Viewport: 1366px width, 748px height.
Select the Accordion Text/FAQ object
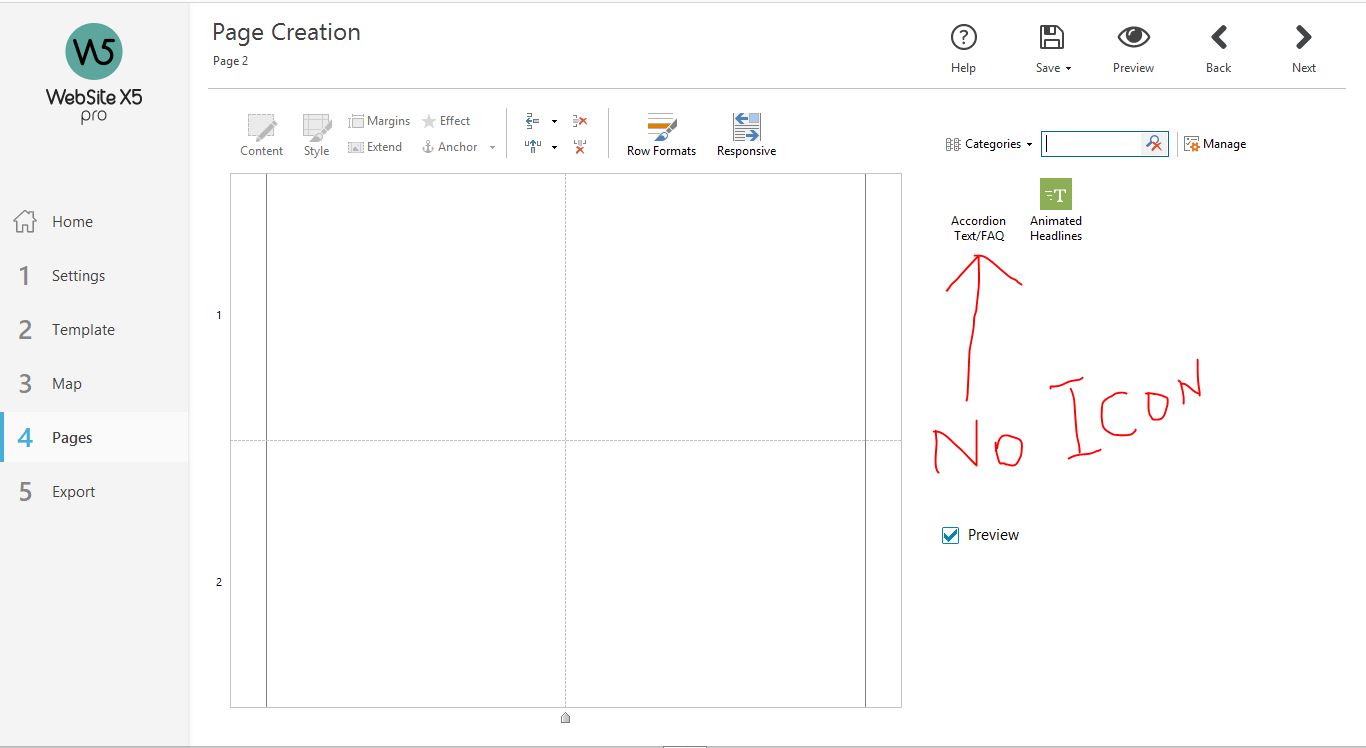tap(978, 228)
